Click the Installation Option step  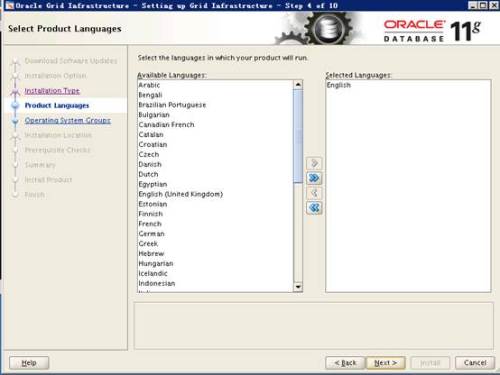(55, 76)
